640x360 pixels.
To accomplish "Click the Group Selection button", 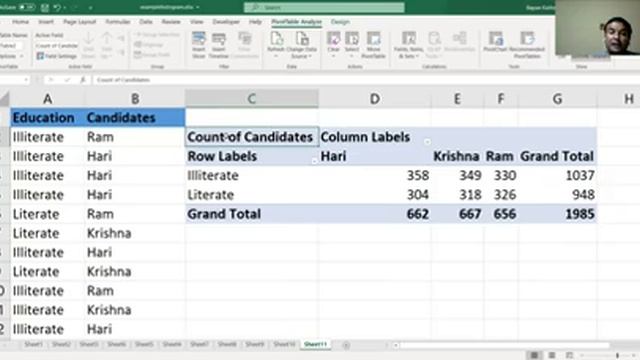I will (157, 35).
